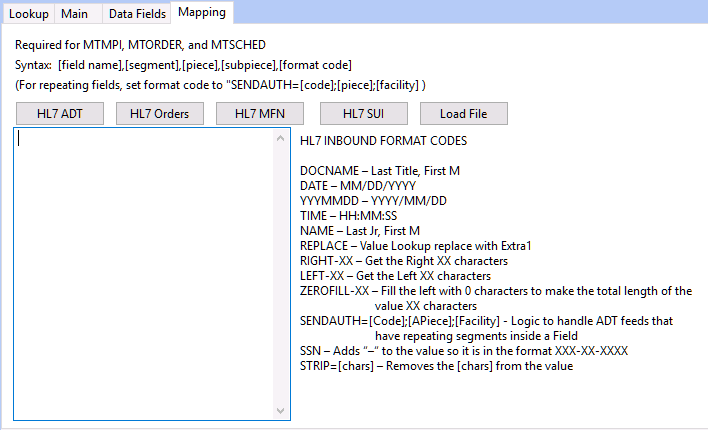Click the 'DOCNAME – Last Title, First M' line
708x430 pixels.
pos(380,171)
